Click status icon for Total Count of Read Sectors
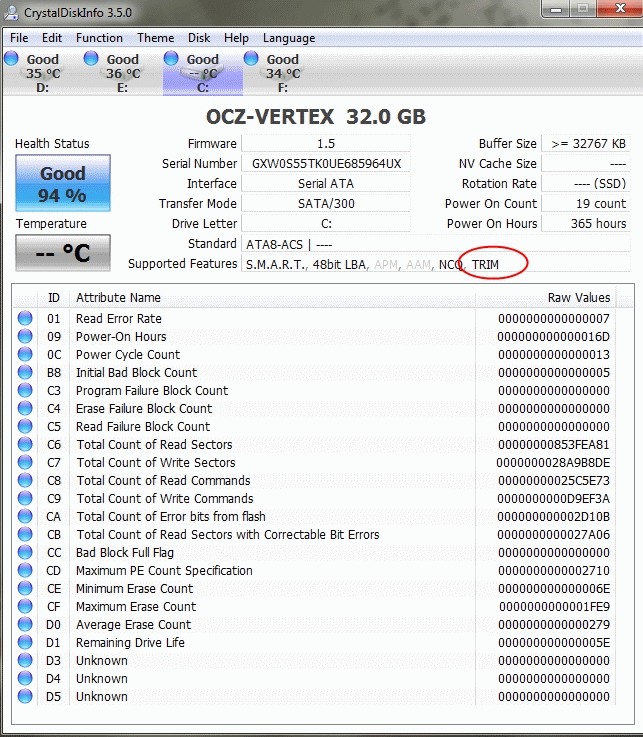Image resolution: width=643 pixels, height=737 pixels. 25,444
